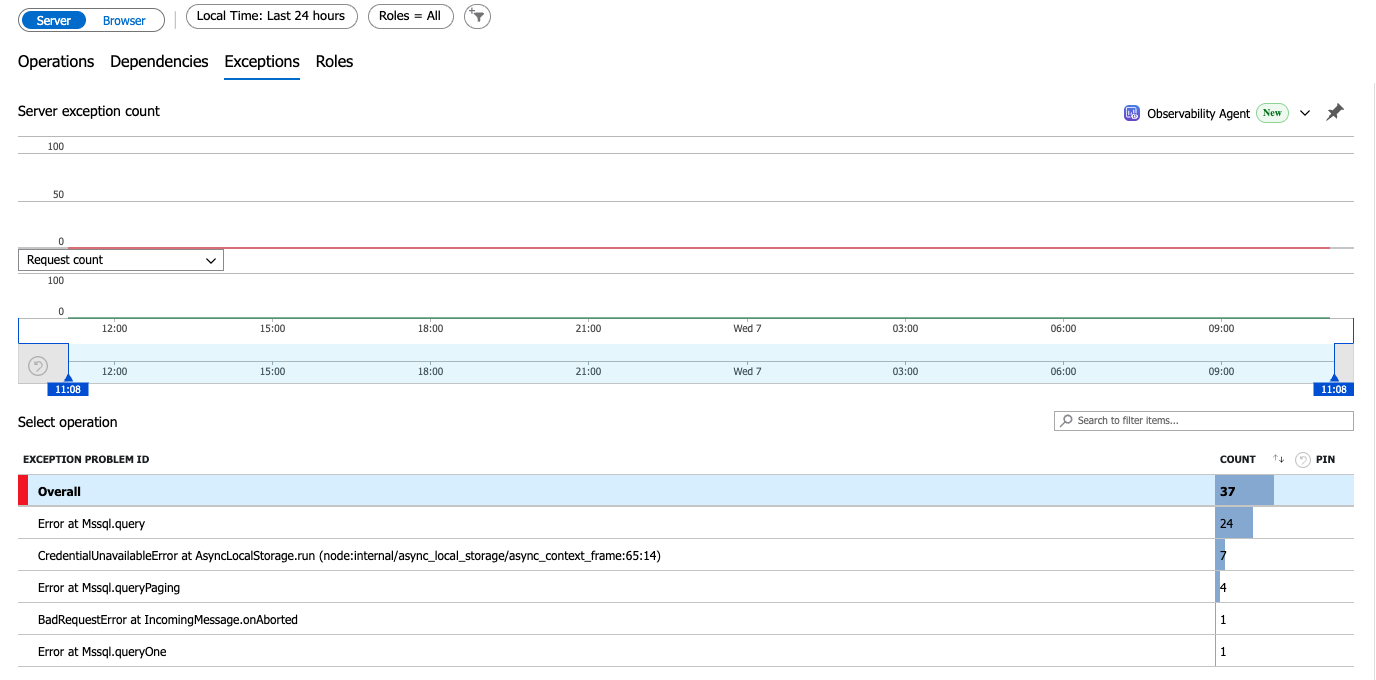This screenshot has width=1376, height=680.
Task: Switch to the Operations tab
Action: 56,62
